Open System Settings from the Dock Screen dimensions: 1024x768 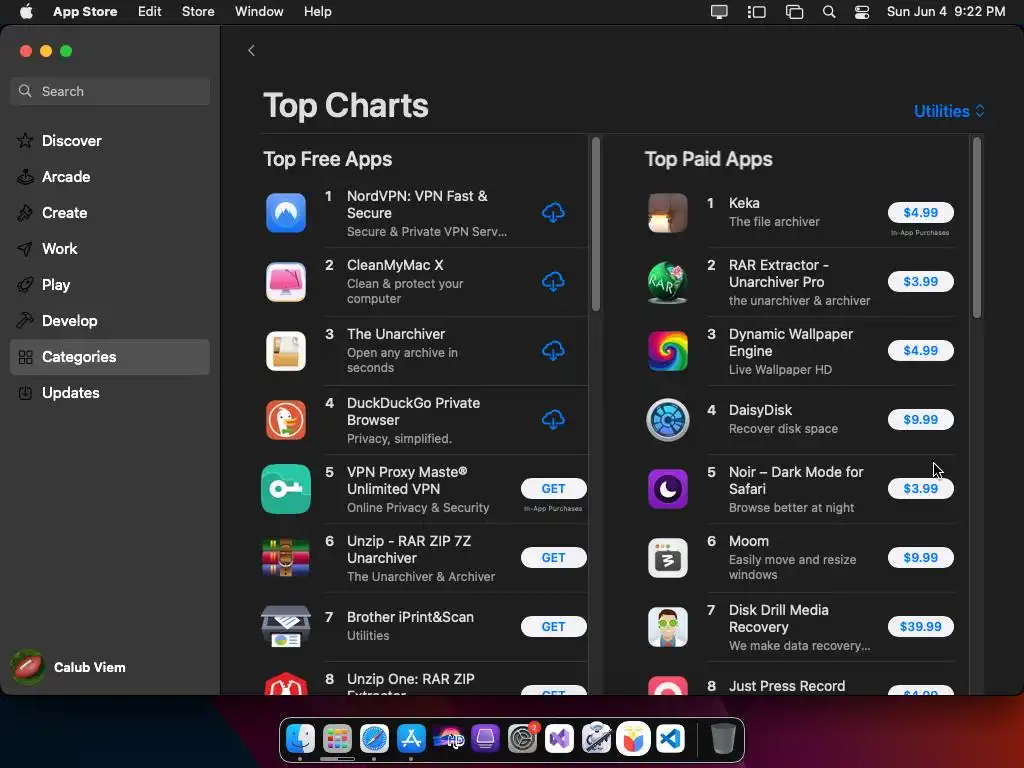(522, 739)
